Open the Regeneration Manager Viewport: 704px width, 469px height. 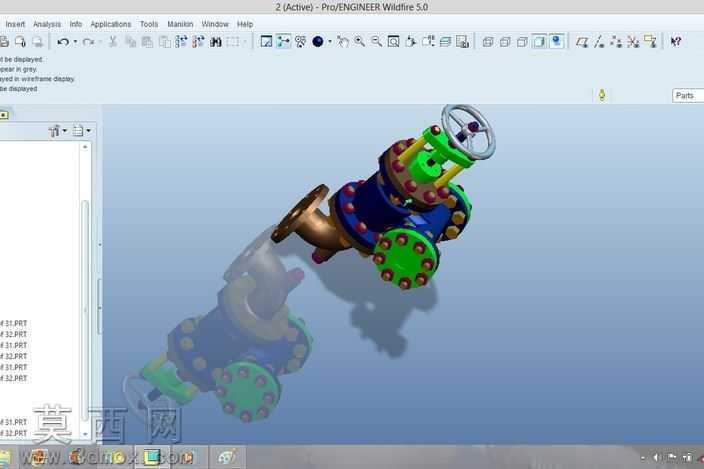(198, 42)
